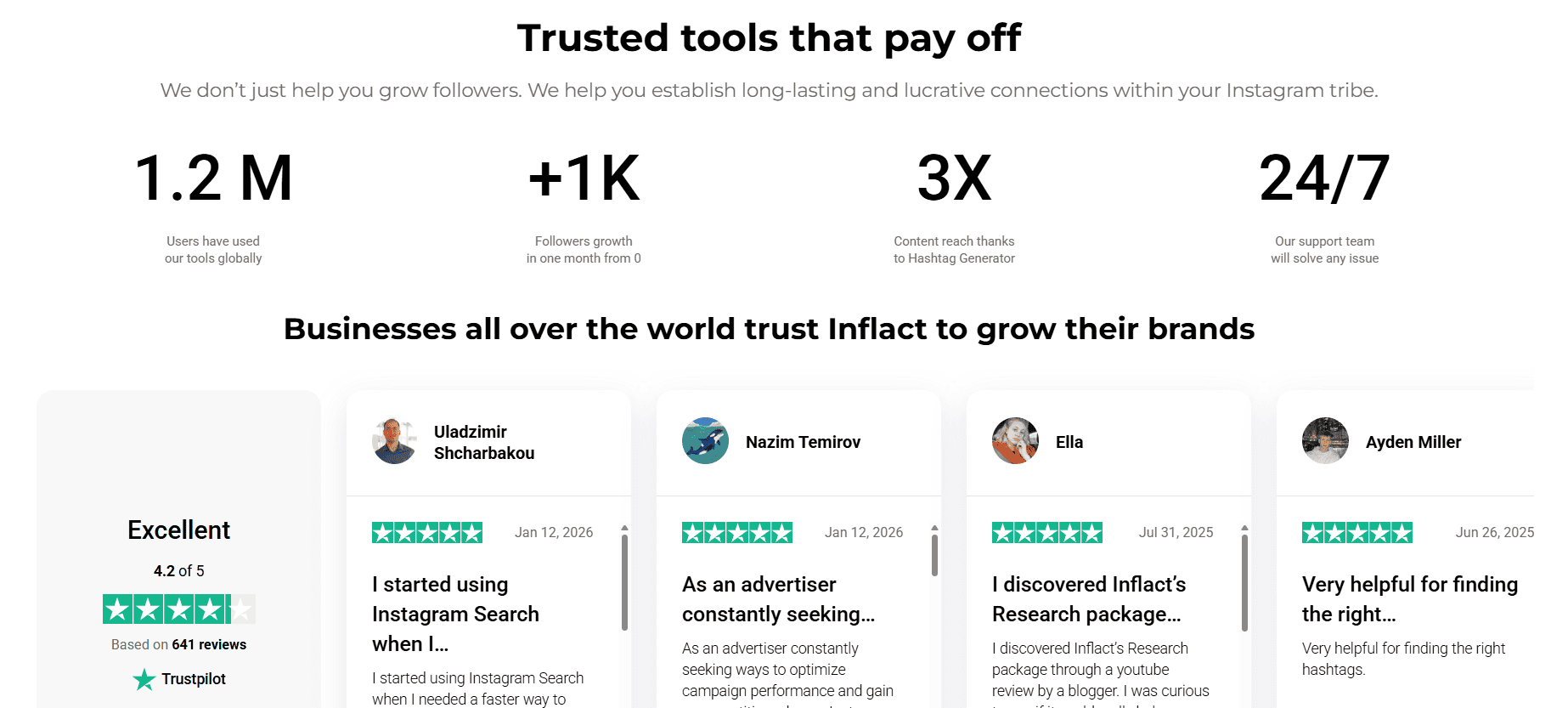Click Ayden Miller's avatar picture
1568x708 pixels.
1325,441
